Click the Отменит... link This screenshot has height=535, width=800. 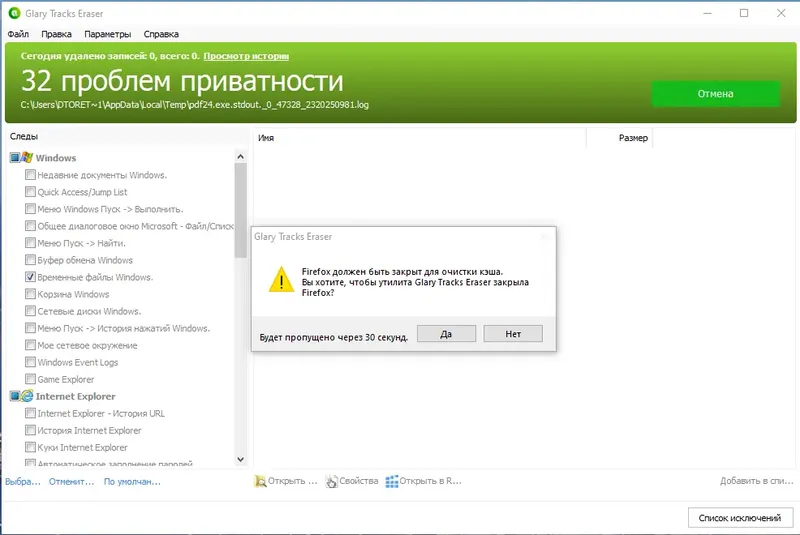coord(71,481)
